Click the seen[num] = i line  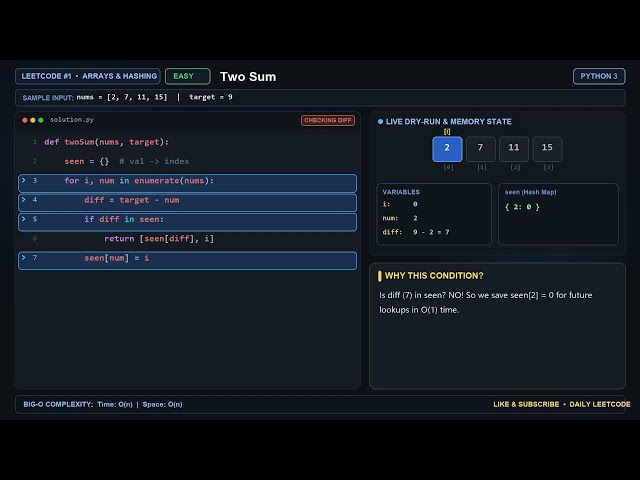[187, 260]
